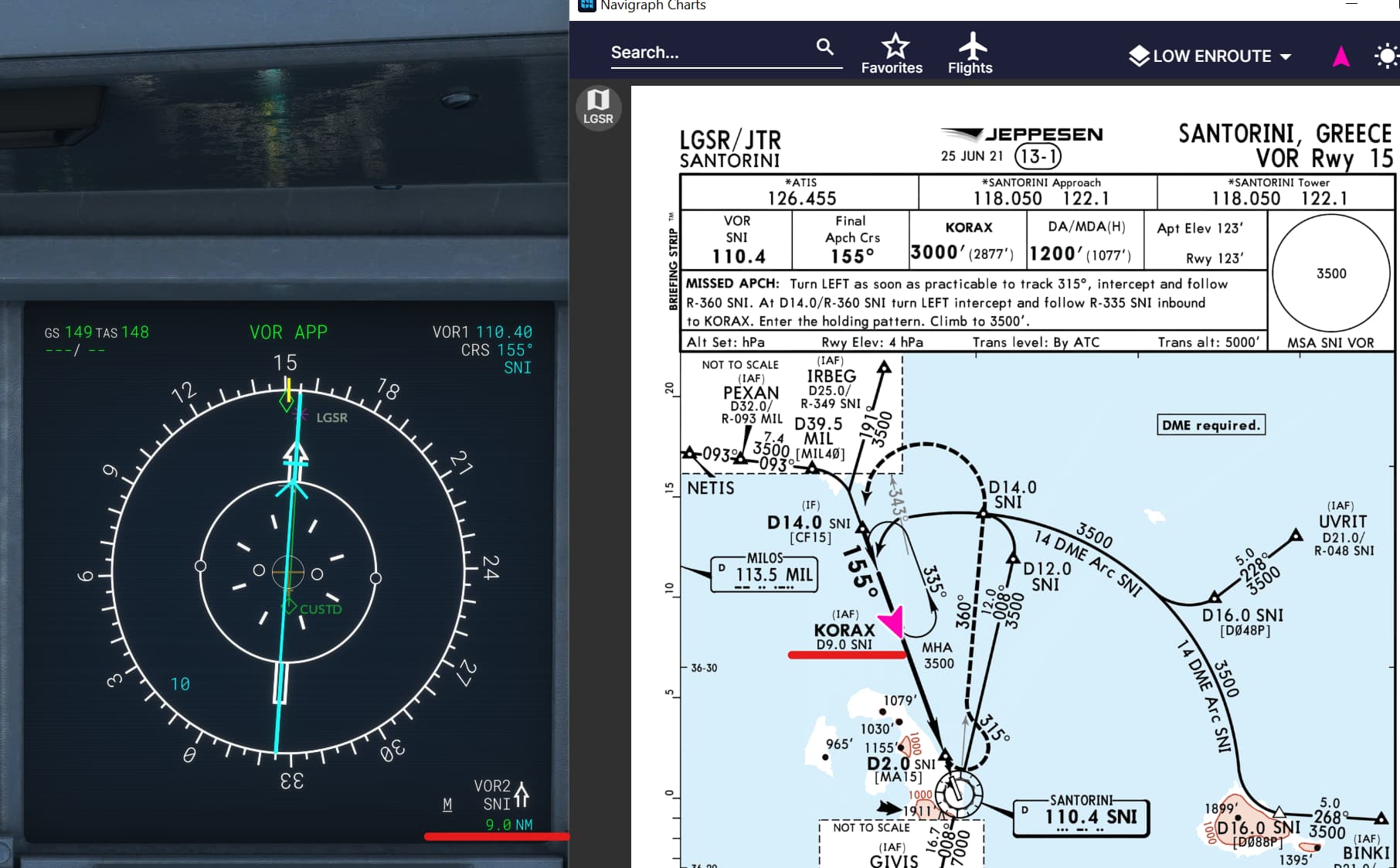
Task: Click the magenta aircraft marker near KORAX on the chart
Action: 892,622
